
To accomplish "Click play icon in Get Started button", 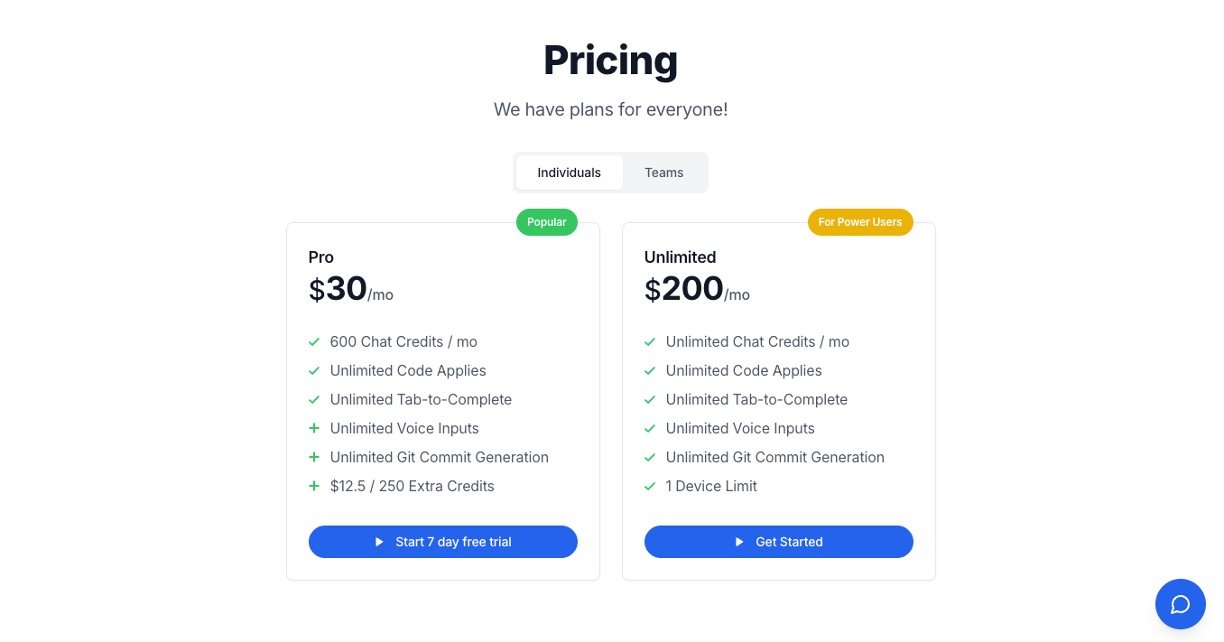I will tap(740, 542).
